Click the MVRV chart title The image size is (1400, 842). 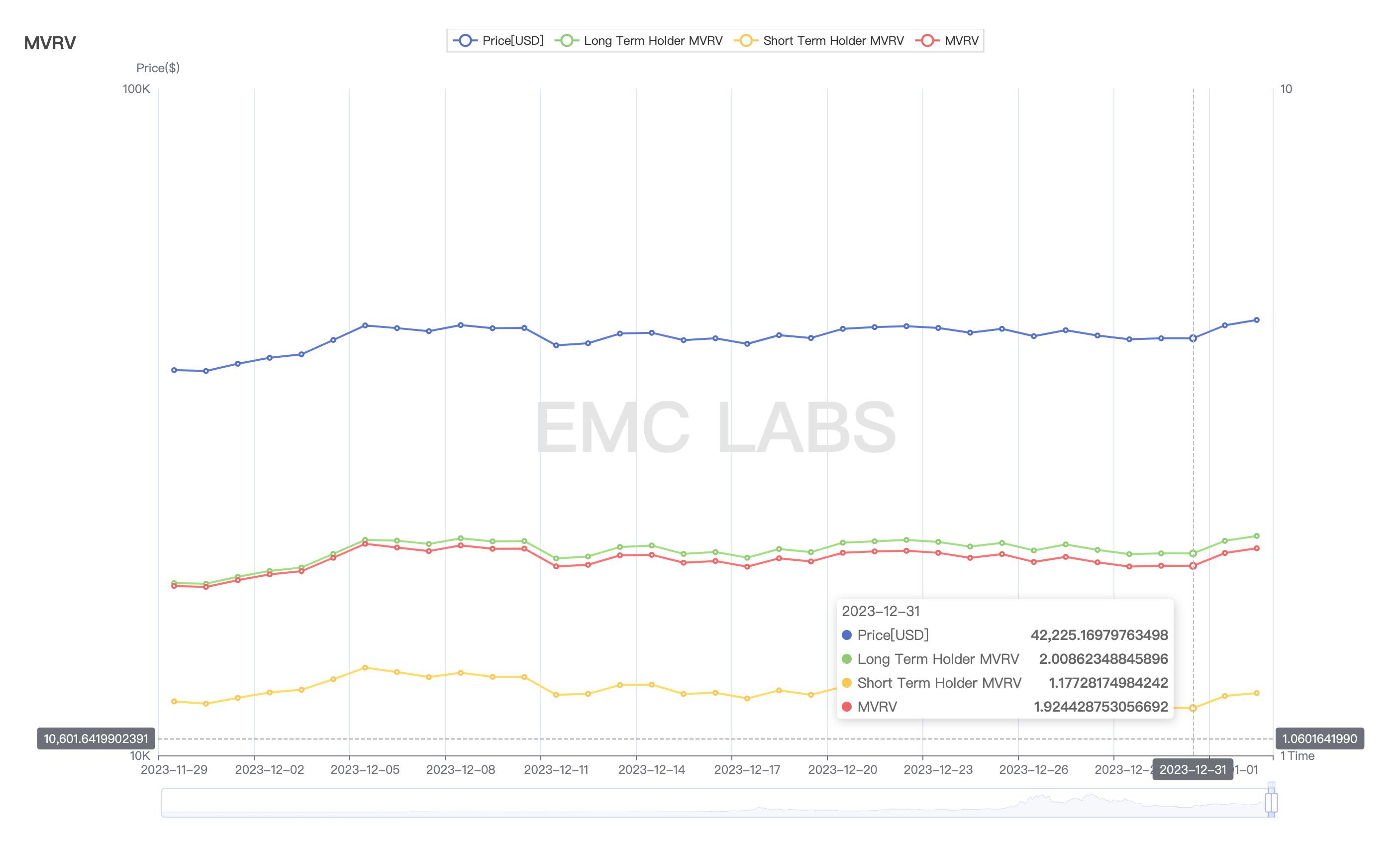pos(50,43)
